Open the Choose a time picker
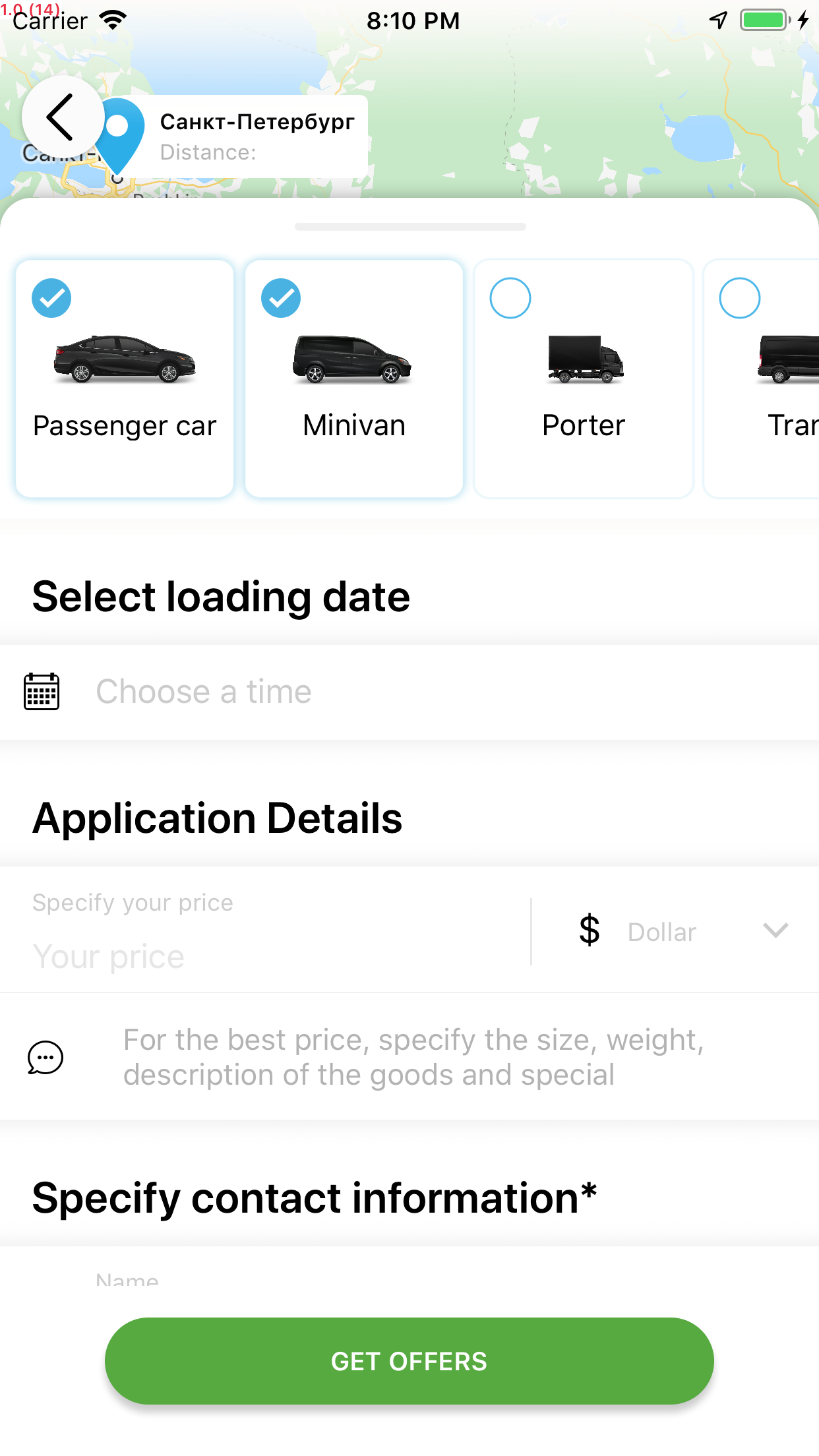 tap(204, 692)
